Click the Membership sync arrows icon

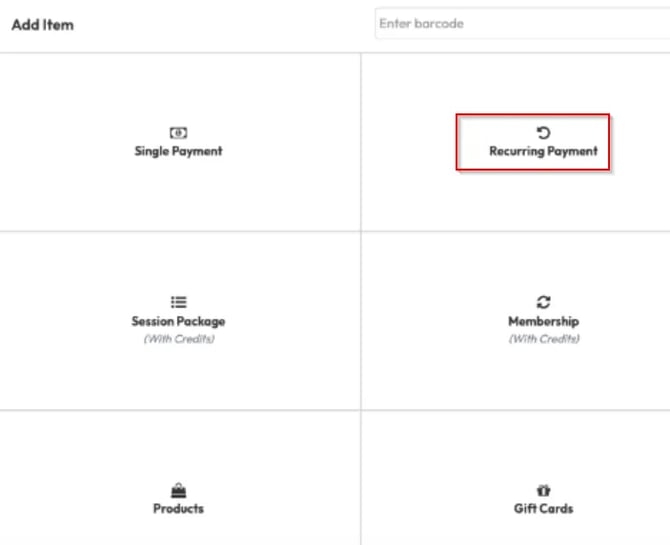coord(543,302)
